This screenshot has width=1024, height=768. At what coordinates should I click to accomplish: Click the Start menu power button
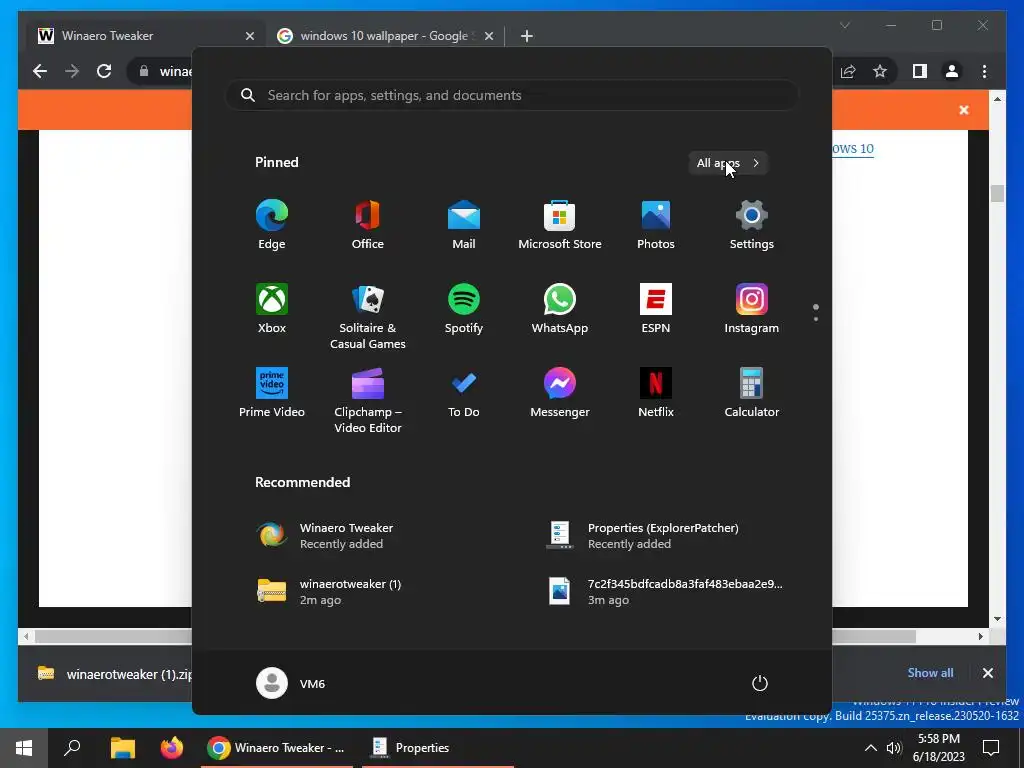tap(760, 683)
